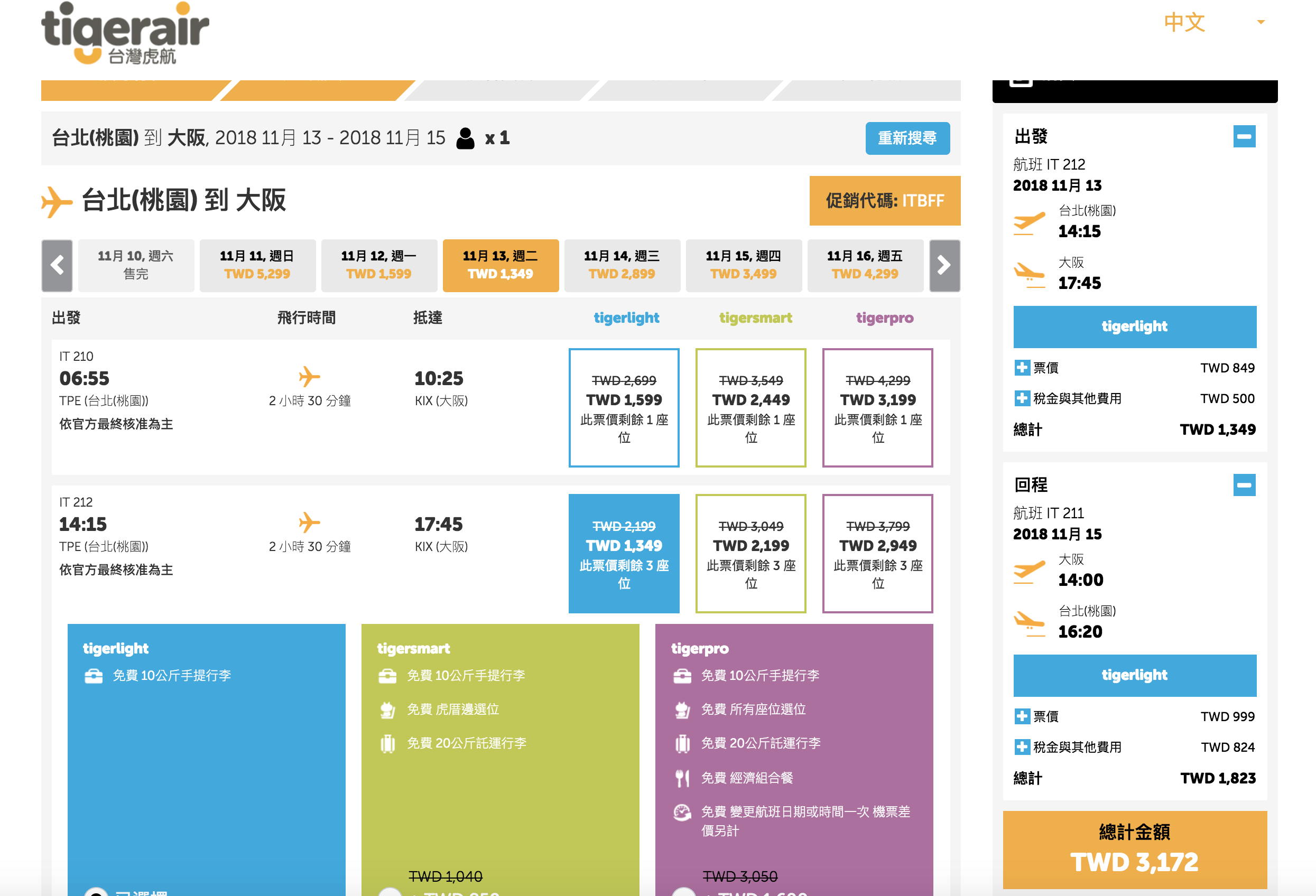Image resolution: width=1316 pixels, height=896 pixels.
Task: Click the tigerlight bar in the 回程 summary
Action: 1134,675
